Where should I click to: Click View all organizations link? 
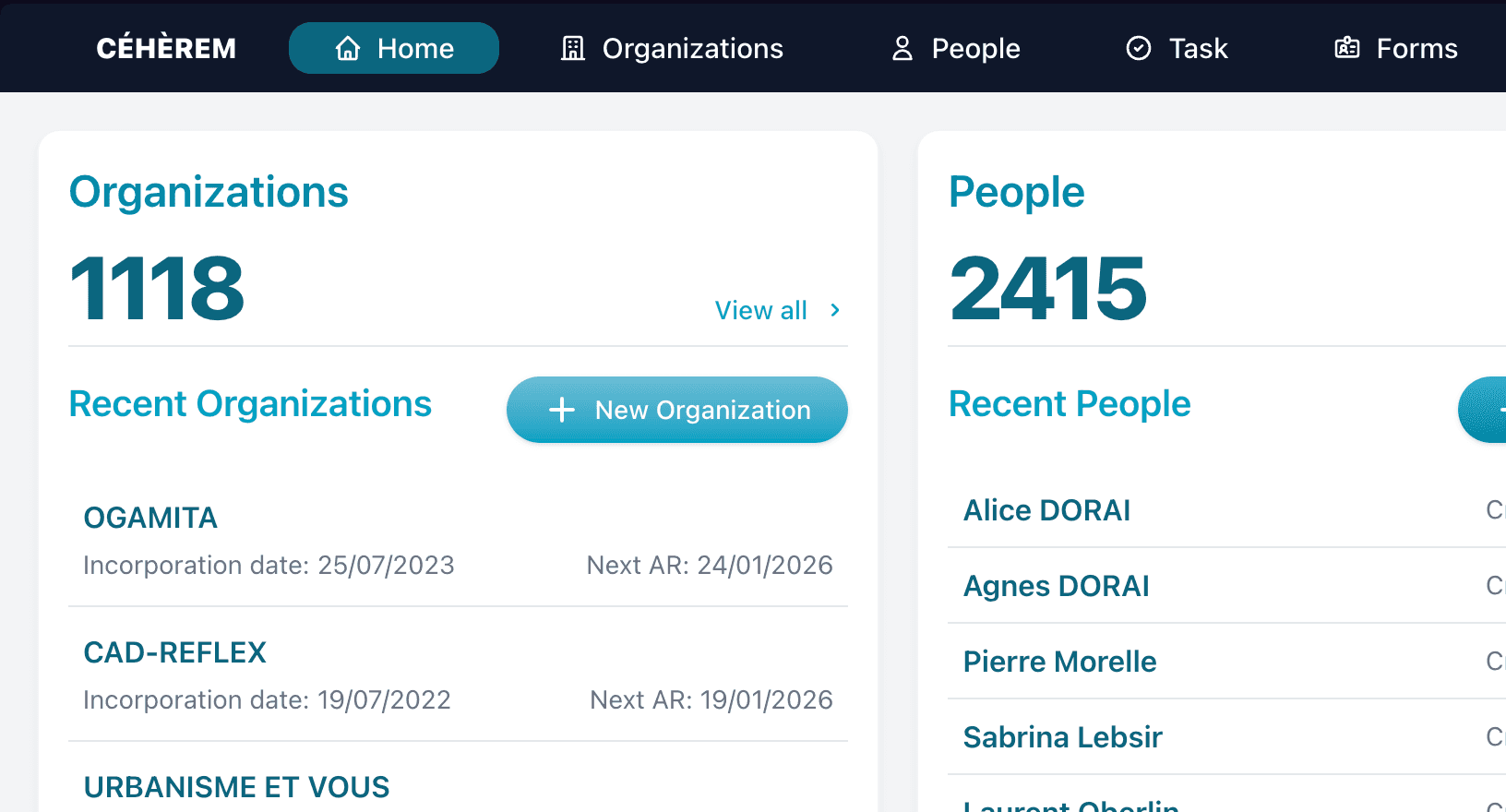pos(778,310)
